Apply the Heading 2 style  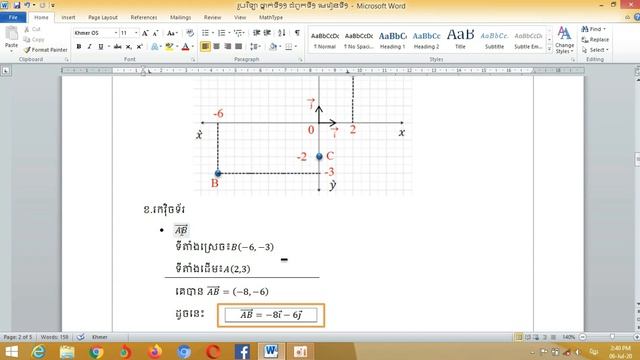click(426, 40)
